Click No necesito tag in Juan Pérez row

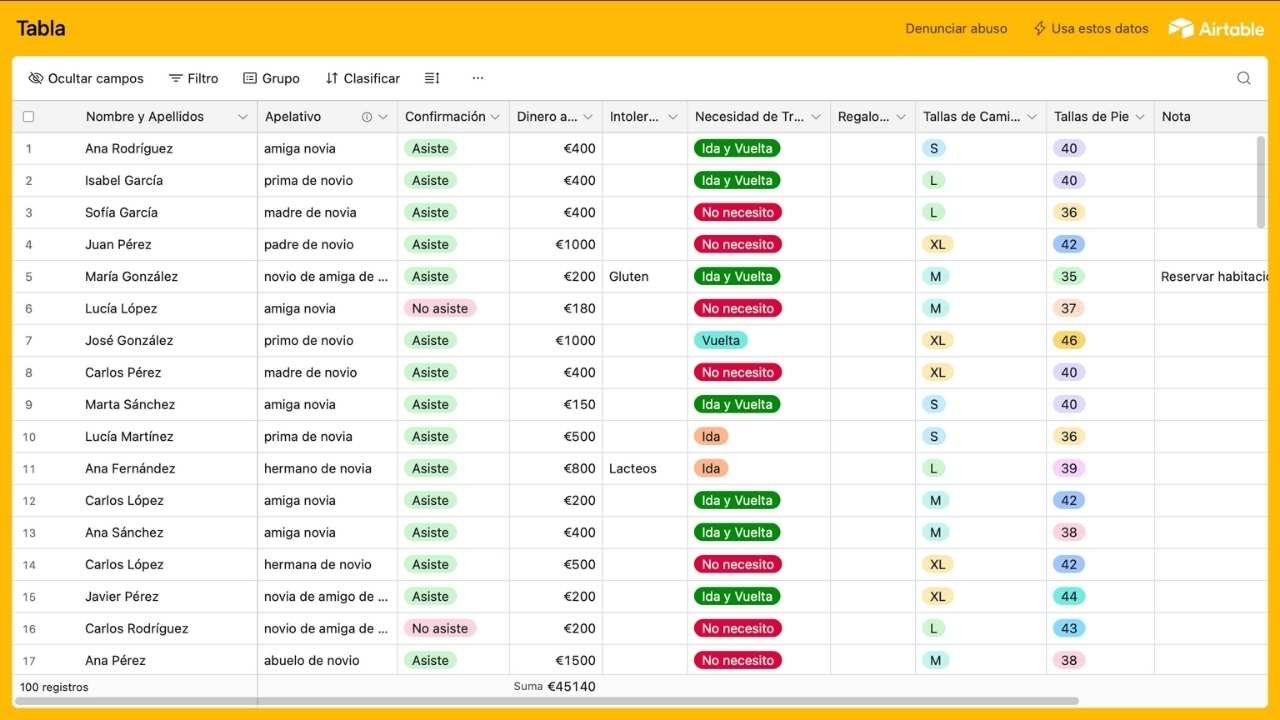click(738, 244)
